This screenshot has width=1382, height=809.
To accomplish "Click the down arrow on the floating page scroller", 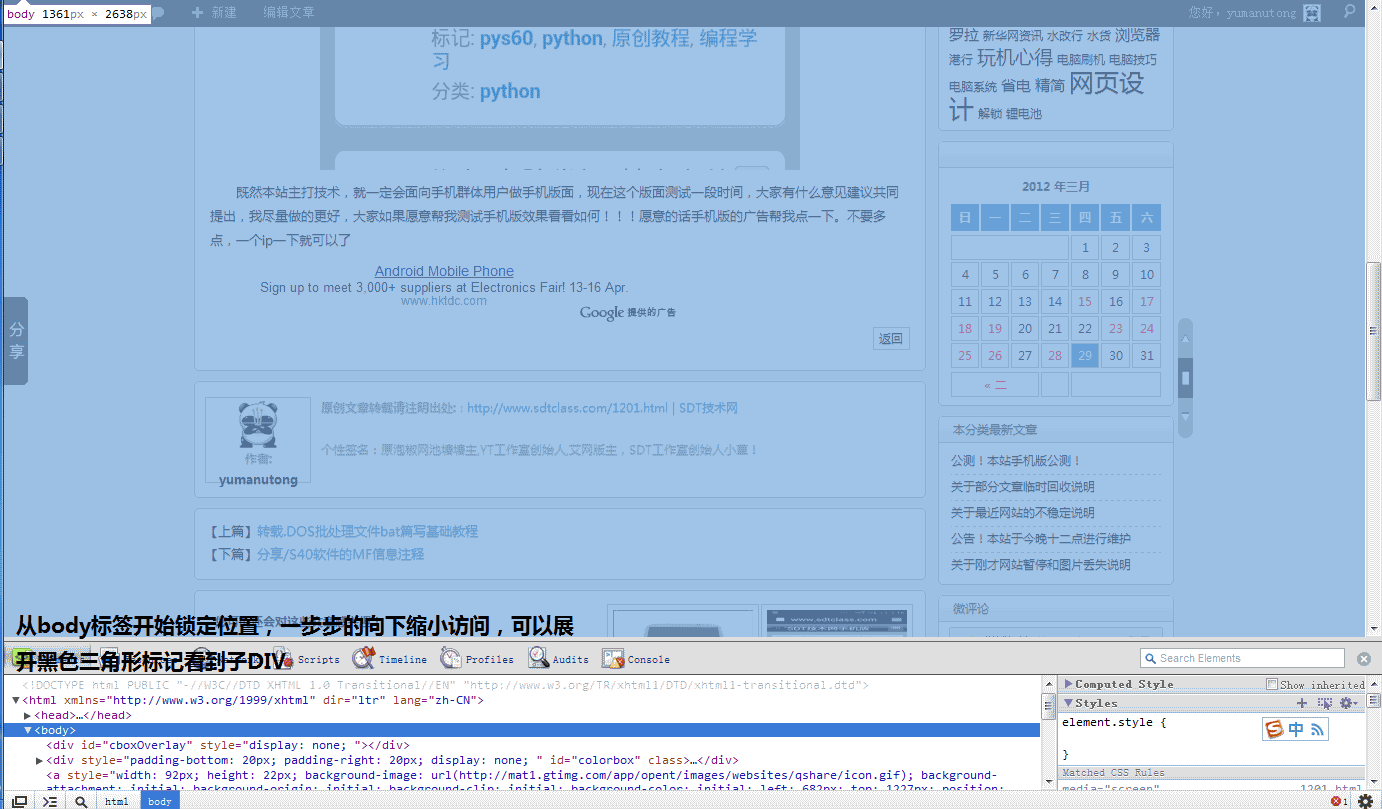I will click(1186, 415).
